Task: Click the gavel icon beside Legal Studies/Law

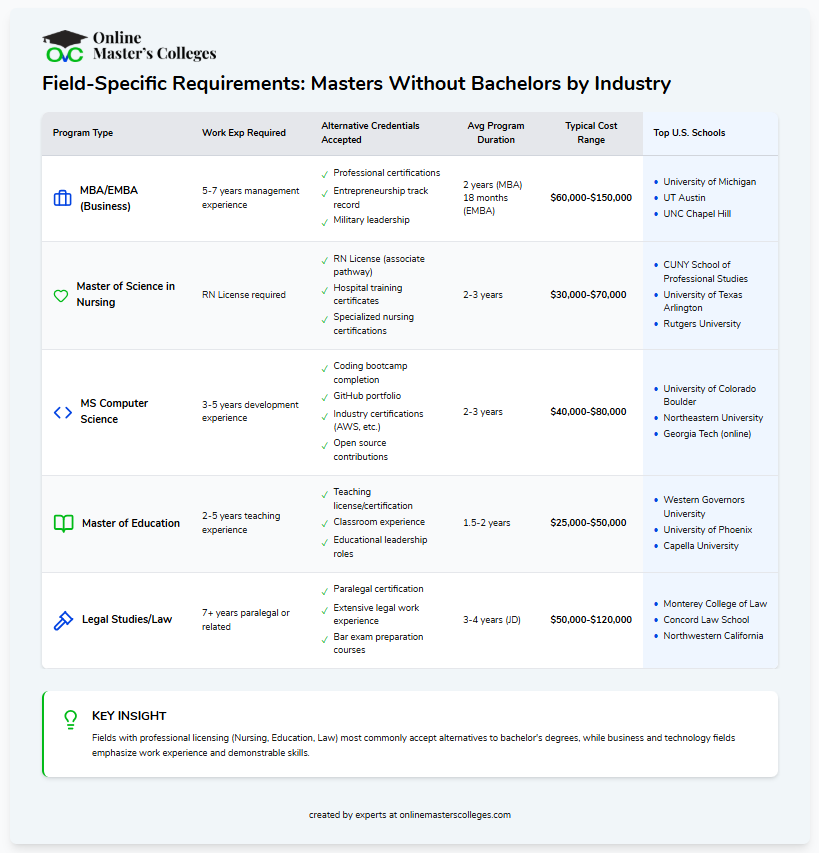Action: (62, 620)
